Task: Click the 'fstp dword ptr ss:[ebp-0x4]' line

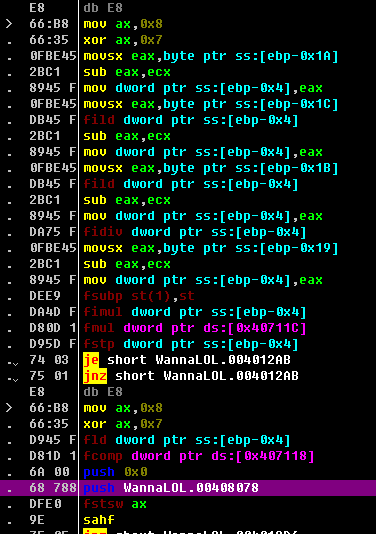Action: 191,344
